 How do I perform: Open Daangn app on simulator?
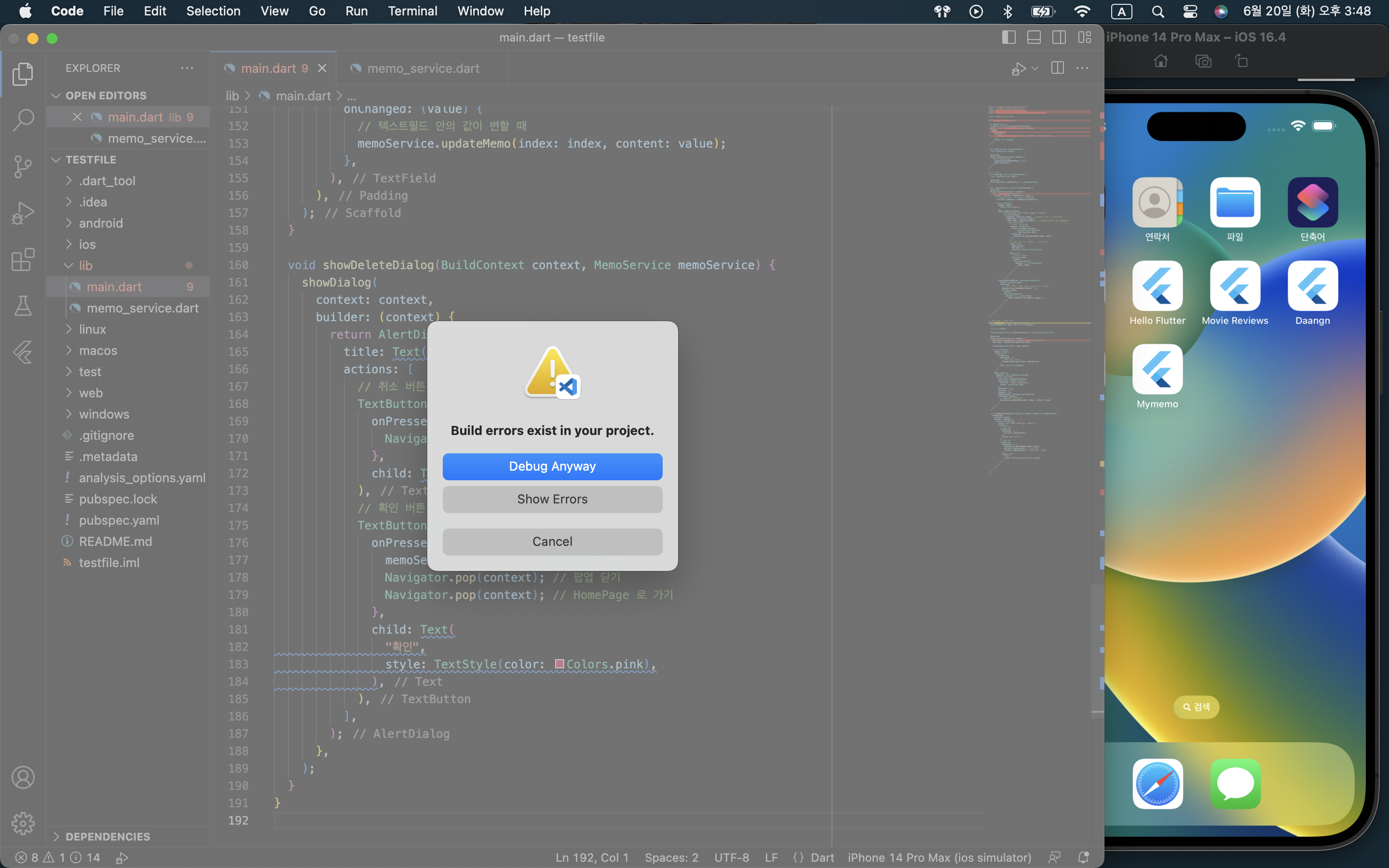pos(1313,286)
